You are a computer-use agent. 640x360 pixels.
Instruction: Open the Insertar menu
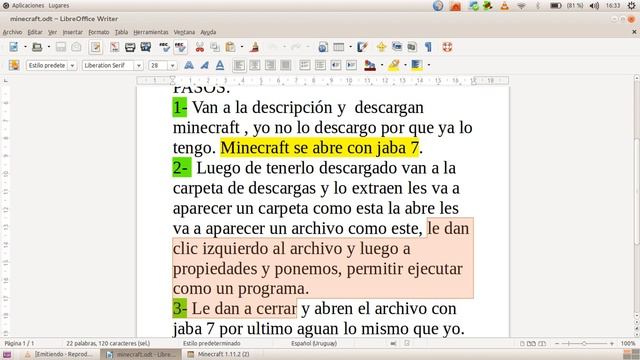(73, 32)
